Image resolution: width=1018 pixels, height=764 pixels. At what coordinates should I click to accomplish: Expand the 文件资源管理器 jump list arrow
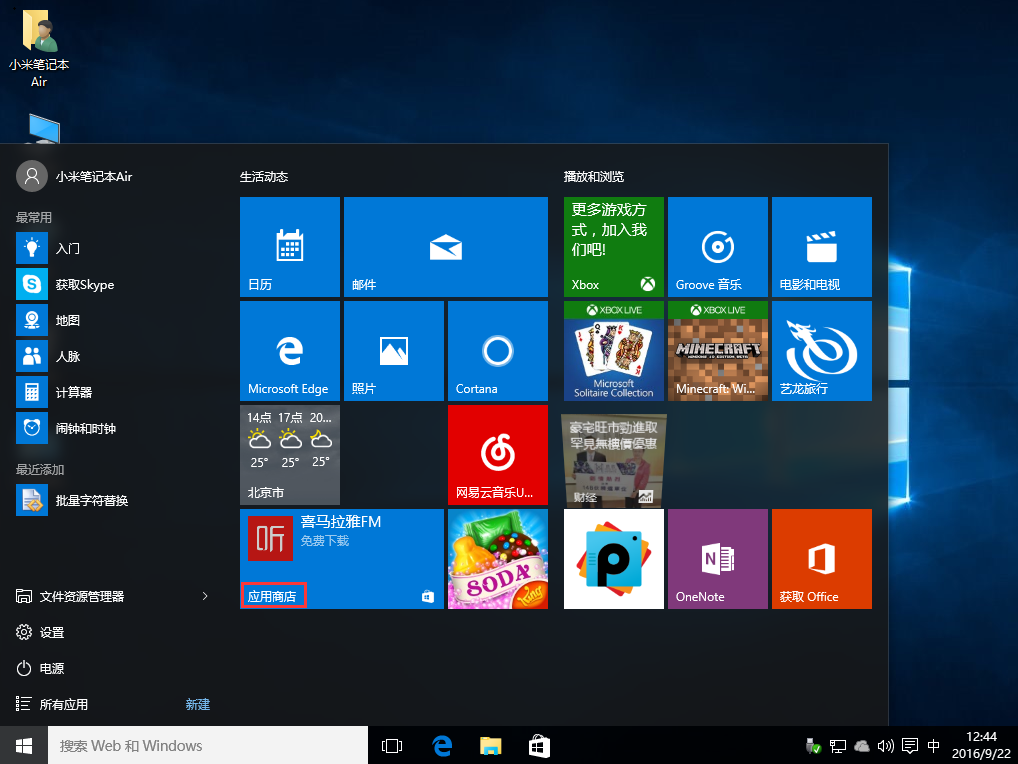click(205, 596)
